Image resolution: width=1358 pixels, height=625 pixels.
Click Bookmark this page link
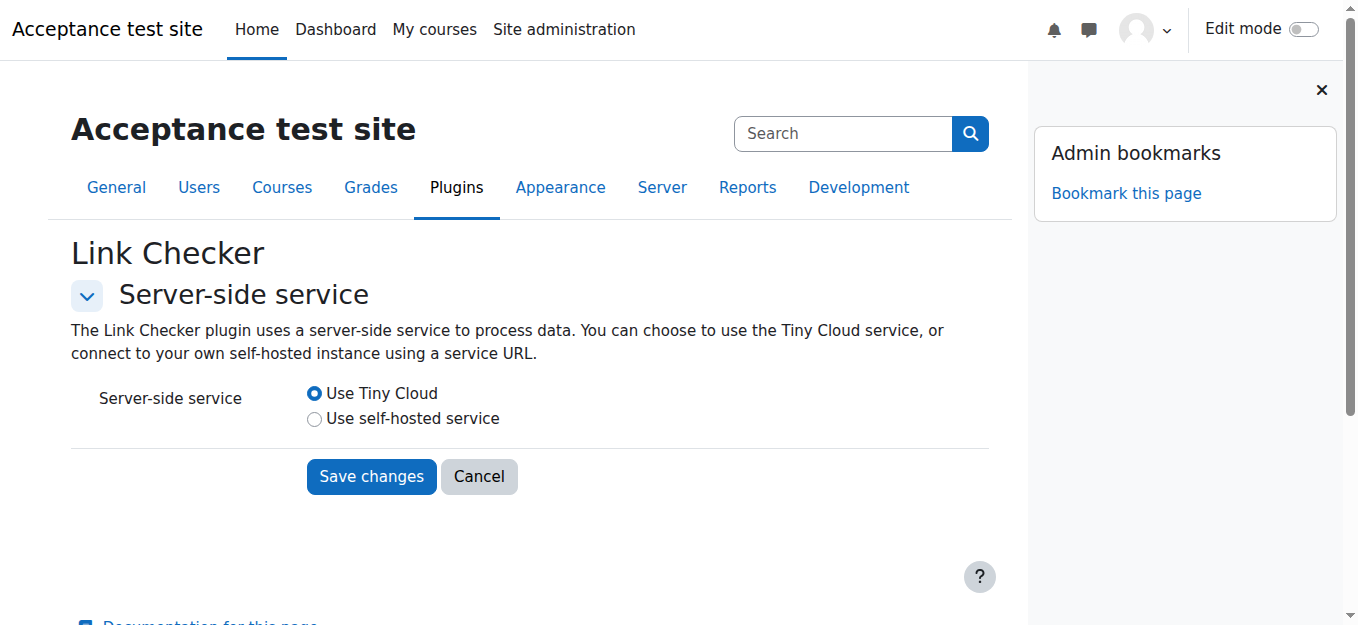point(1126,194)
